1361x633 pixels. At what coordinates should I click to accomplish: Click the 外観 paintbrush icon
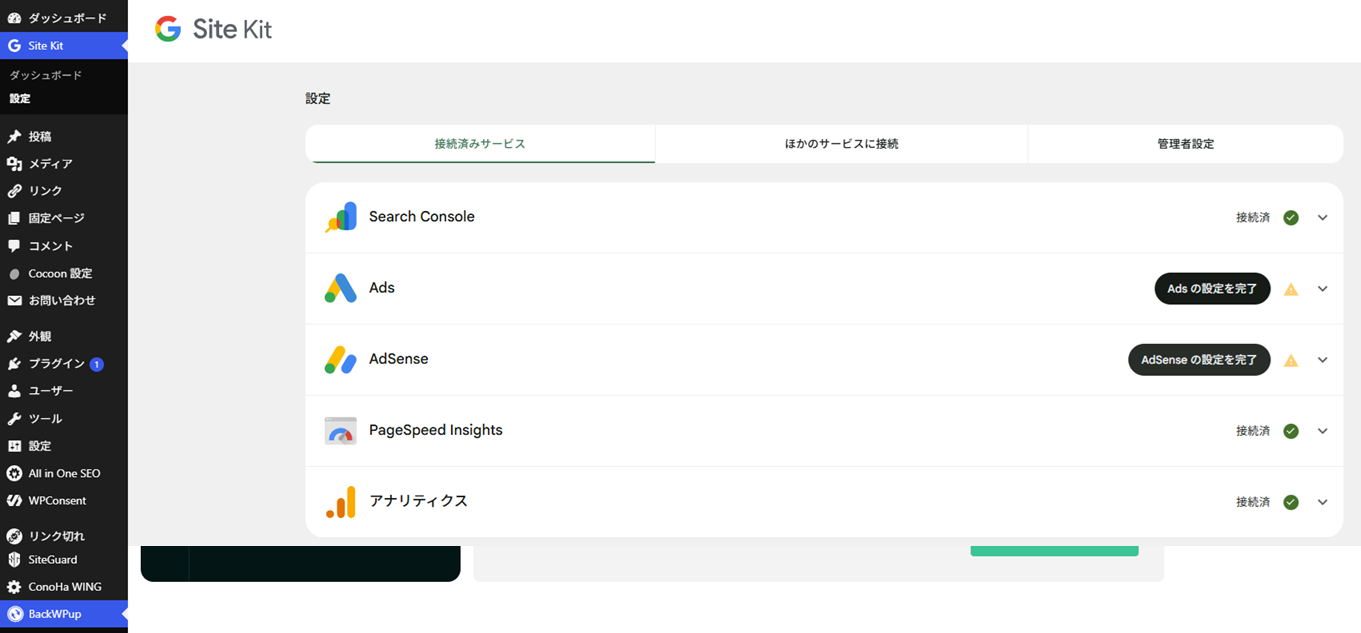(x=14, y=336)
